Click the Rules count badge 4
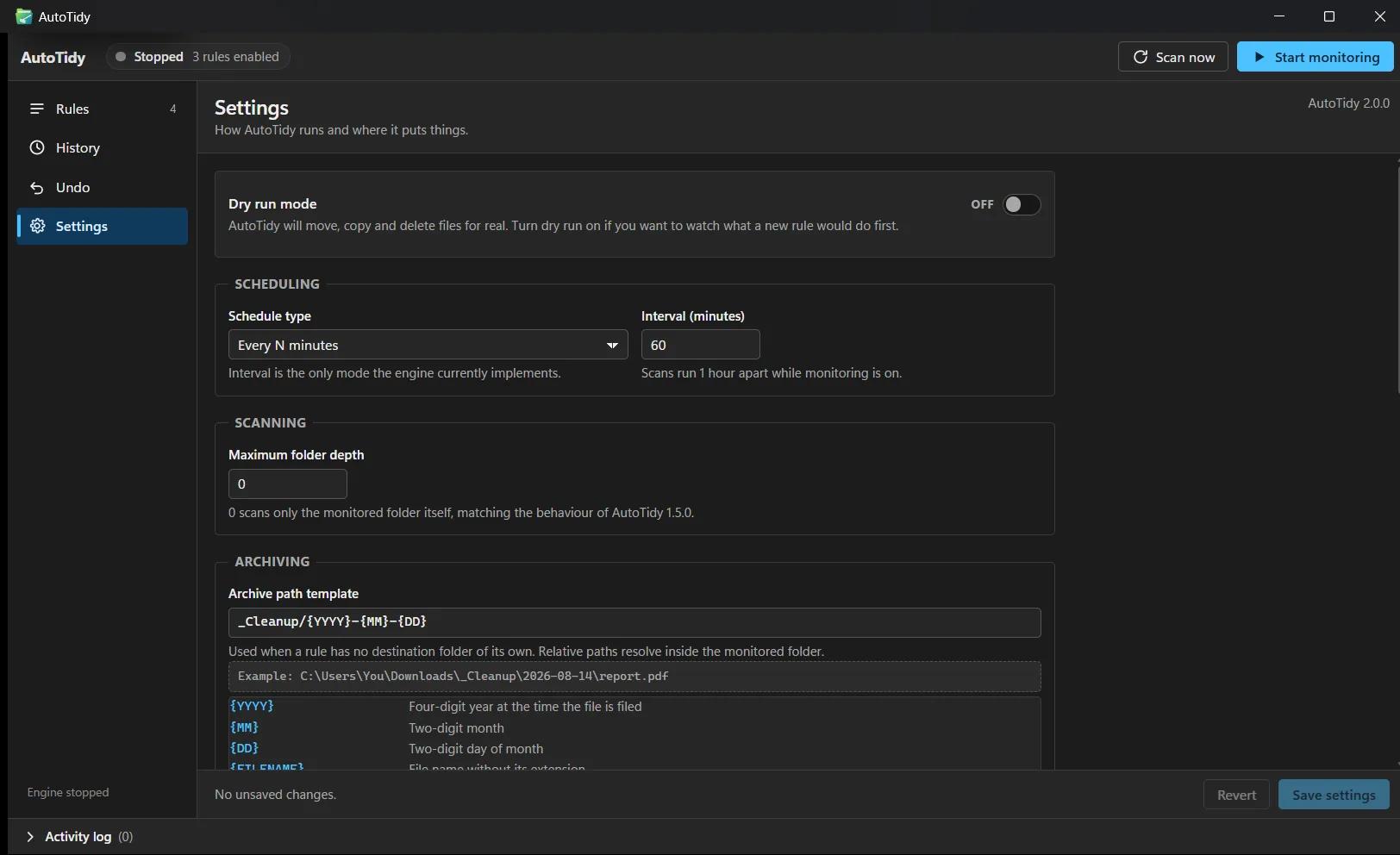Viewport: 1400px width, 855px height. coord(172,109)
